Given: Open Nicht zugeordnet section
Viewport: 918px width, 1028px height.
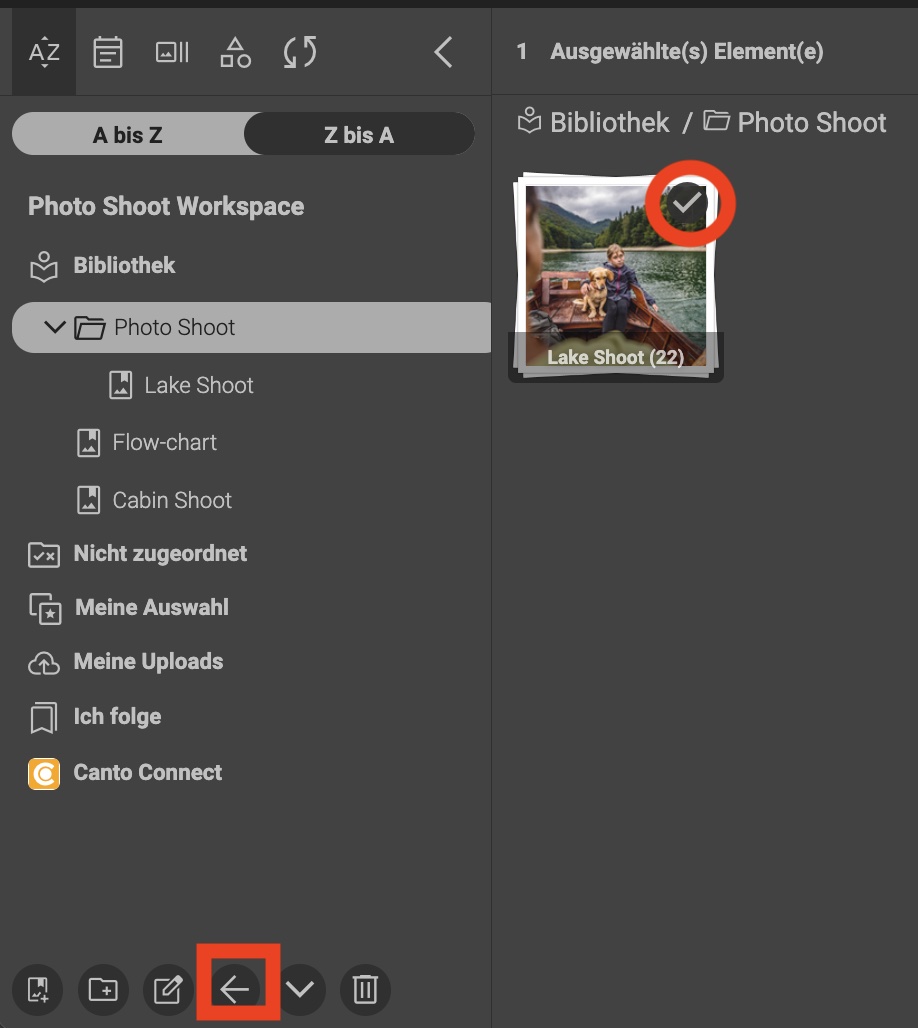Looking at the screenshot, I should tap(160, 554).
